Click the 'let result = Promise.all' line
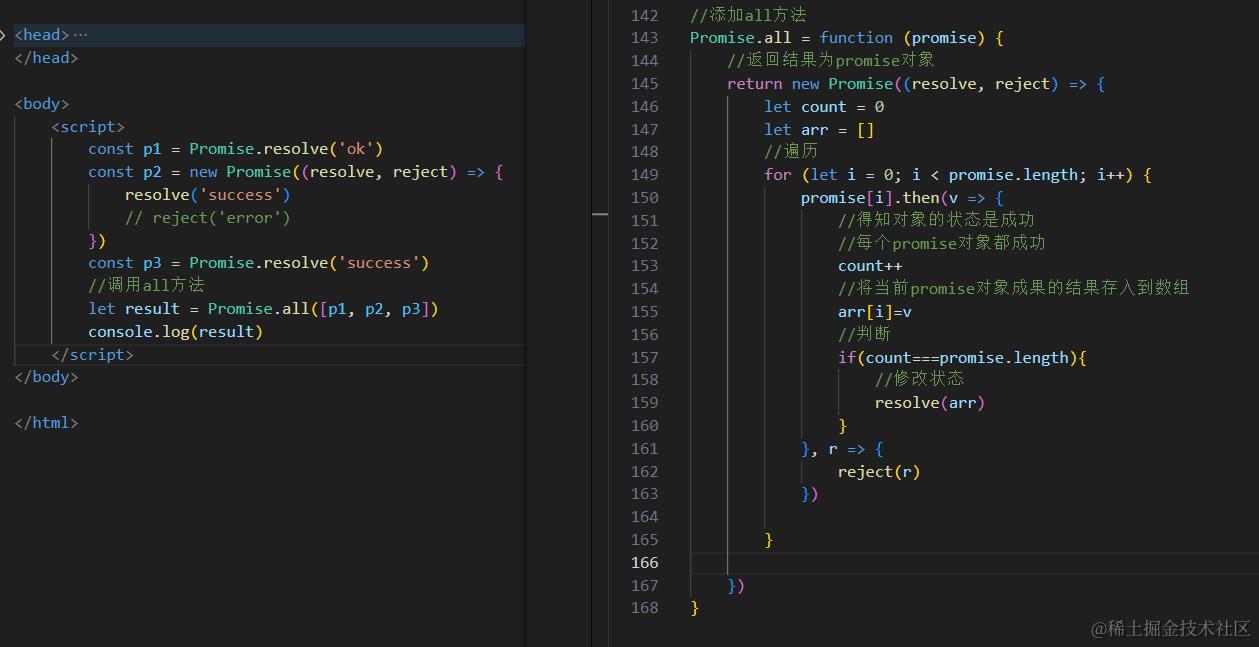Image resolution: width=1259 pixels, height=647 pixels. [x=263, y=309]
